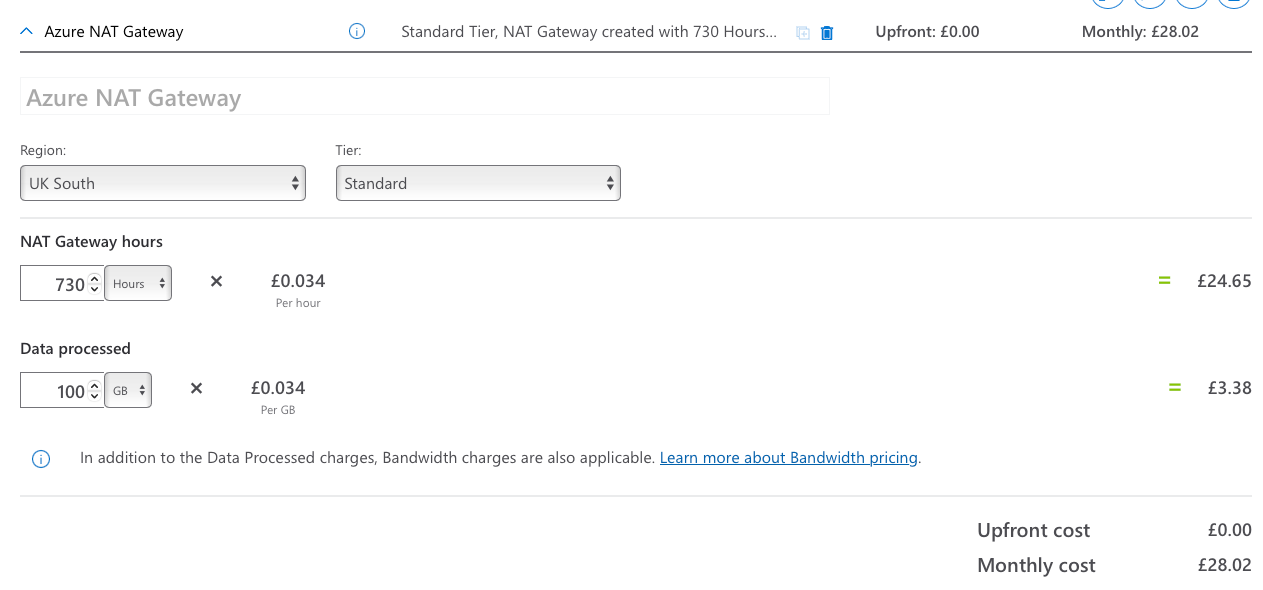
Task: Click the Standard Tier description summary text
Action: 588,32
